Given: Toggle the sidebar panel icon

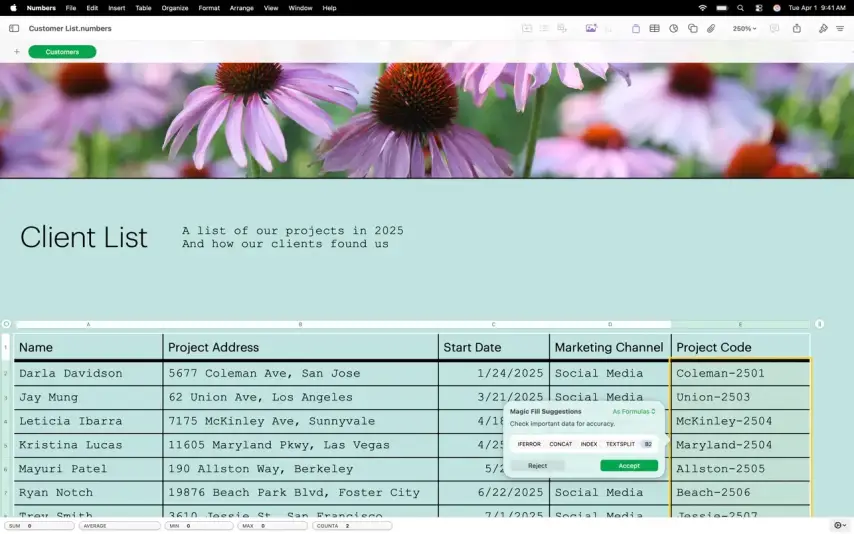Looking at the screenshot, I should point(14,29).
